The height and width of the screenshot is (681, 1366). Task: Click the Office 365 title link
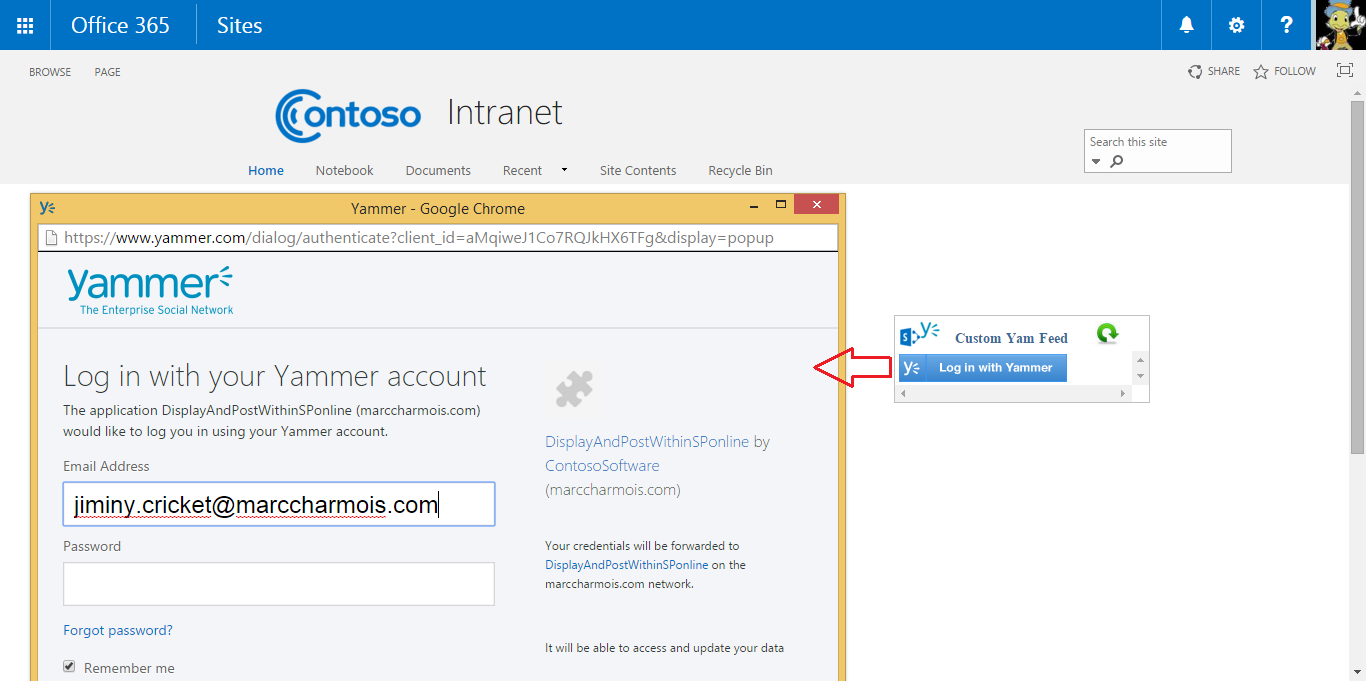pyautogui.click(x=120, y=25)
